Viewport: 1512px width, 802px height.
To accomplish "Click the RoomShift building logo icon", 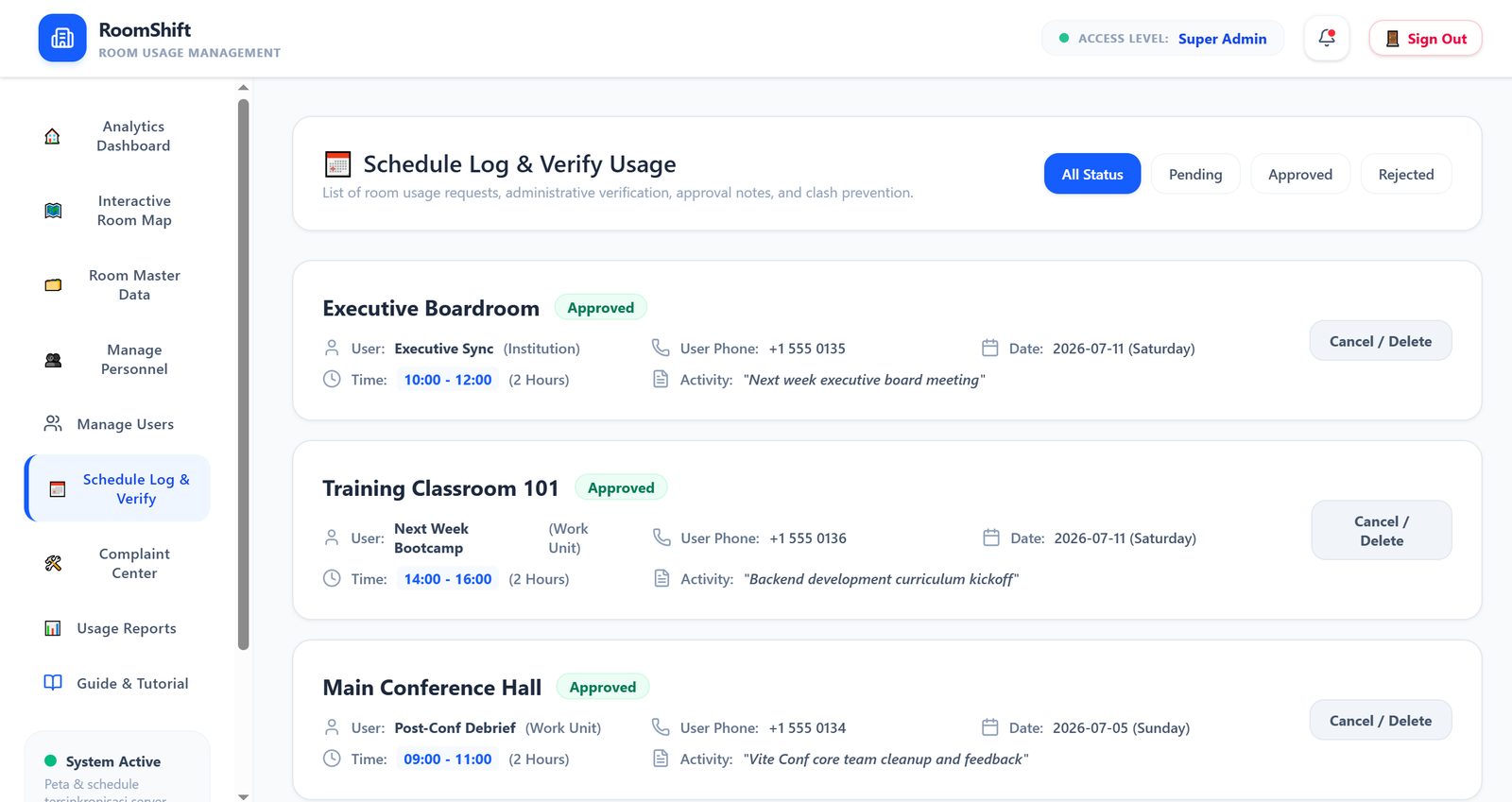I will (62, 38).
